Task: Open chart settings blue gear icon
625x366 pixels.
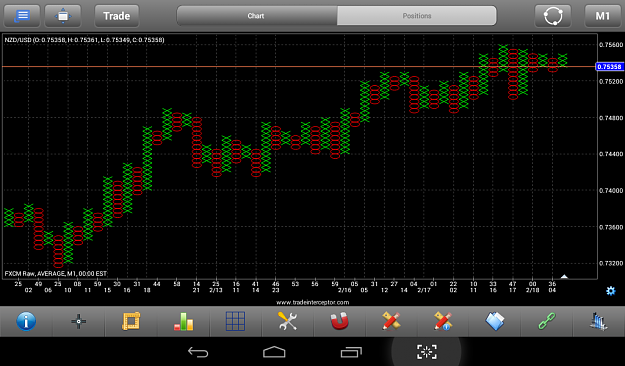Action: [611, 291]
